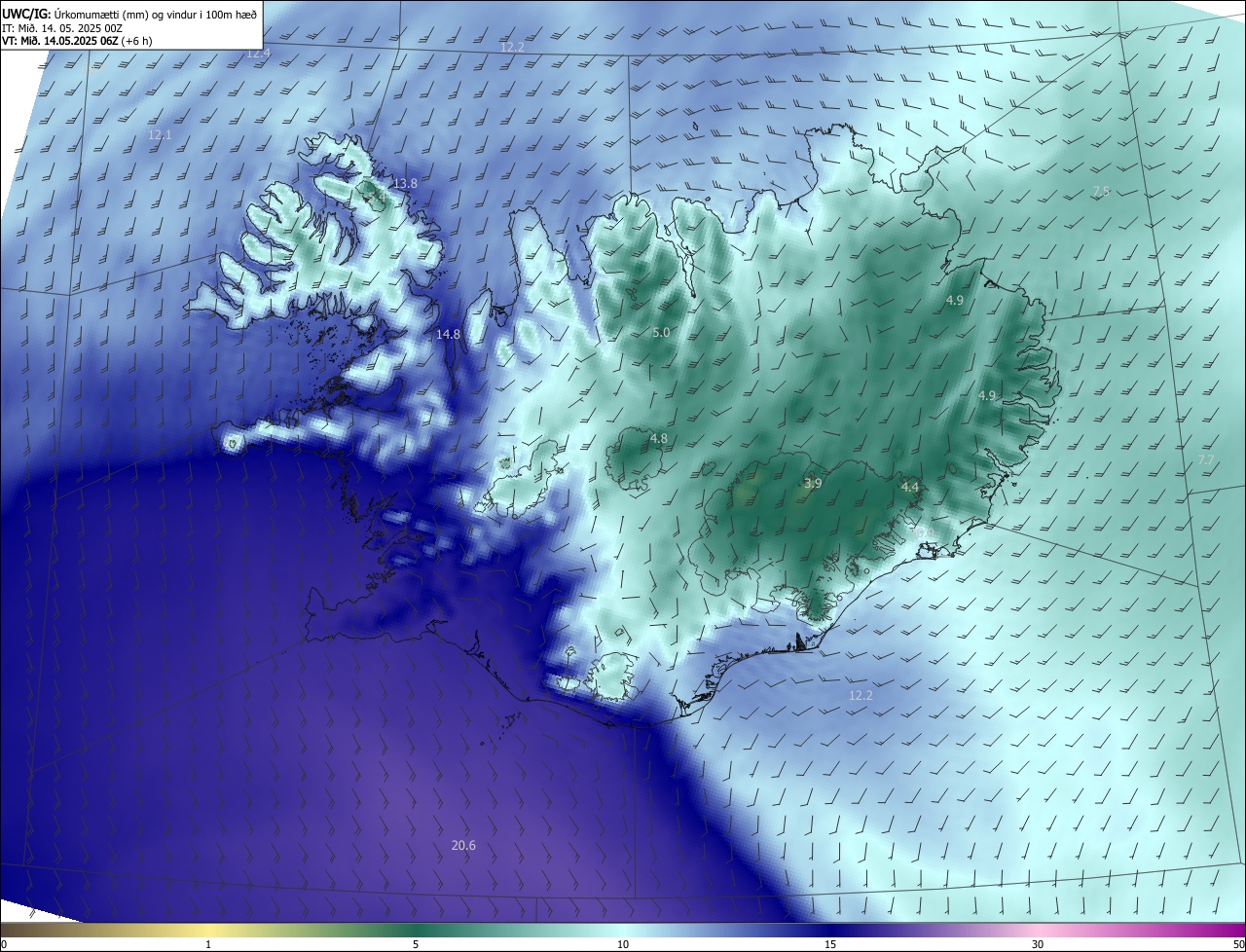Click the 12.2 label in sea south of Iceland

[x=861, y=695]
